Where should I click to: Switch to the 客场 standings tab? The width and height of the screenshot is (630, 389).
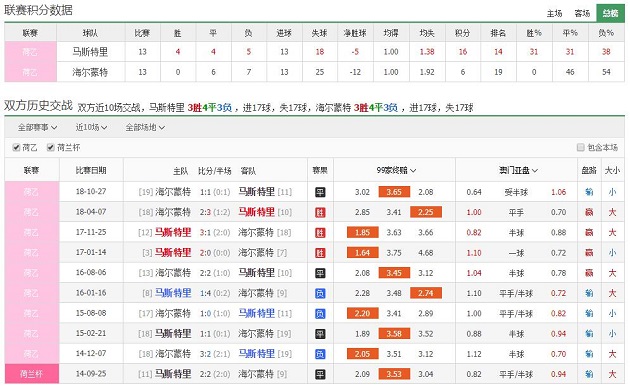click(x=582, y=13)
